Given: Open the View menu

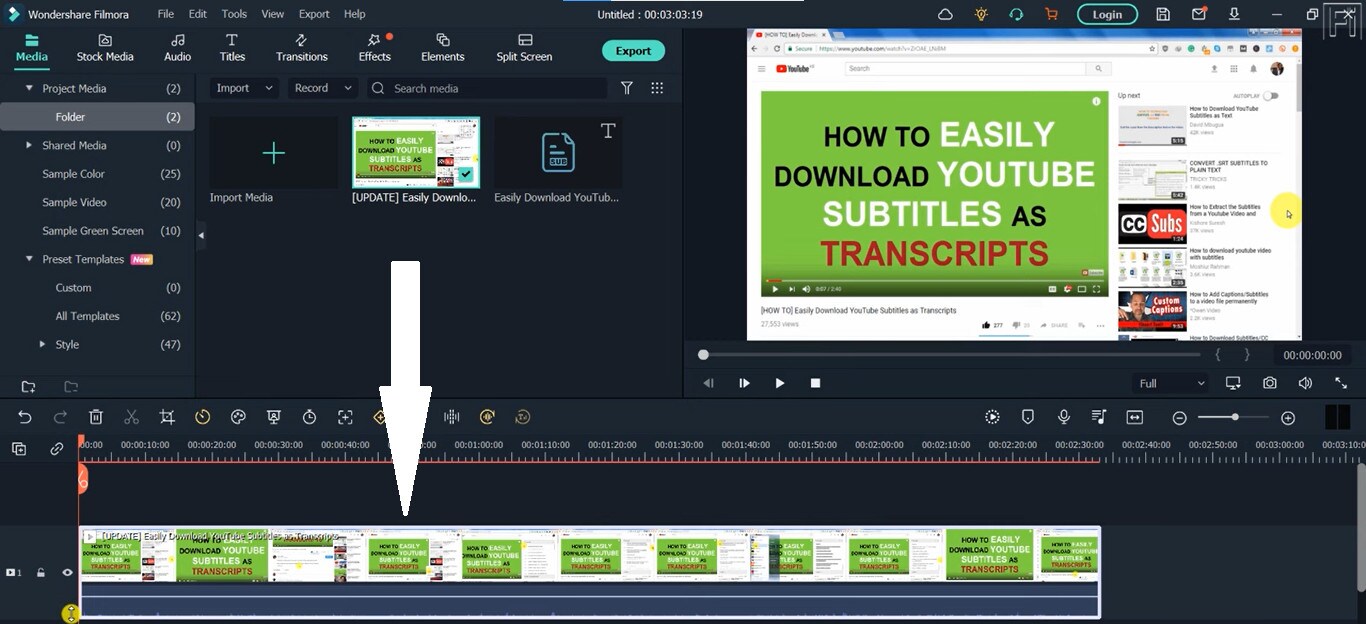Looking at the screenshot, I should pyautogui.click(x=273, y=14).
